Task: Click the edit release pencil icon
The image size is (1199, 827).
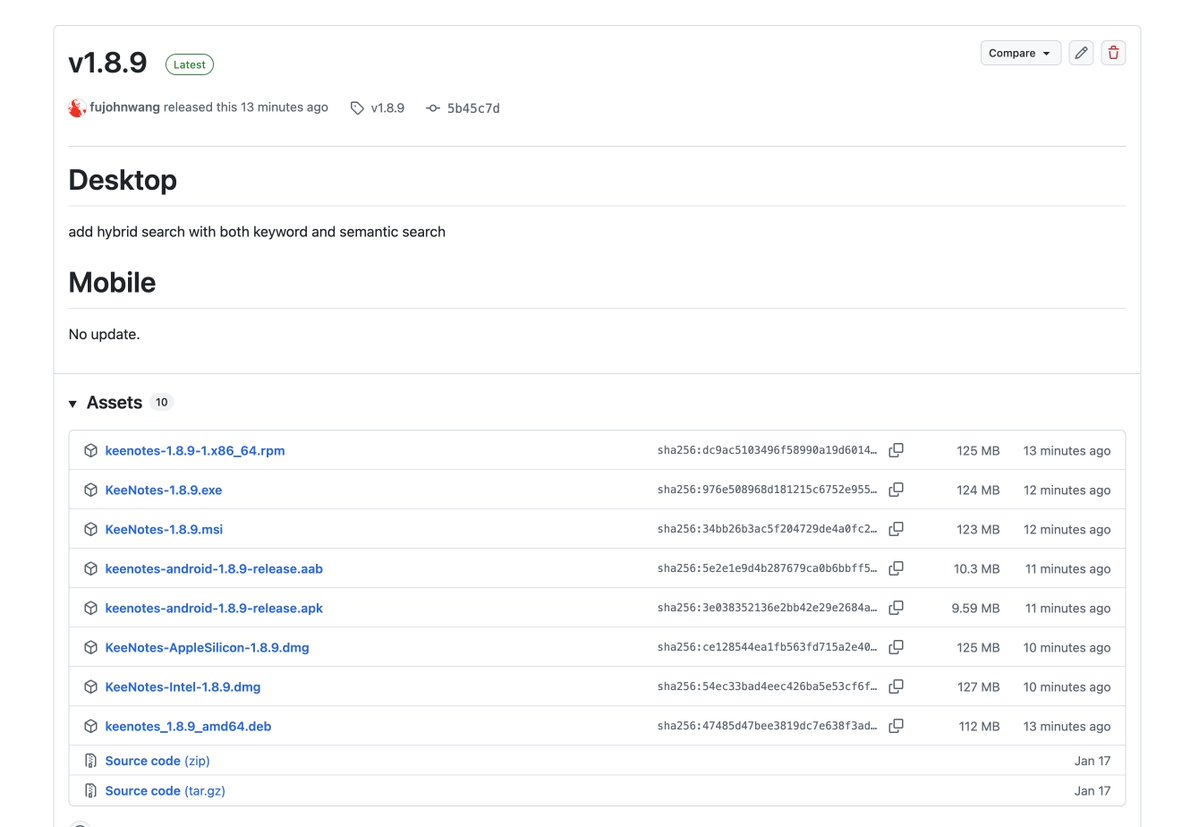Action: click(x=1080, y=53)
